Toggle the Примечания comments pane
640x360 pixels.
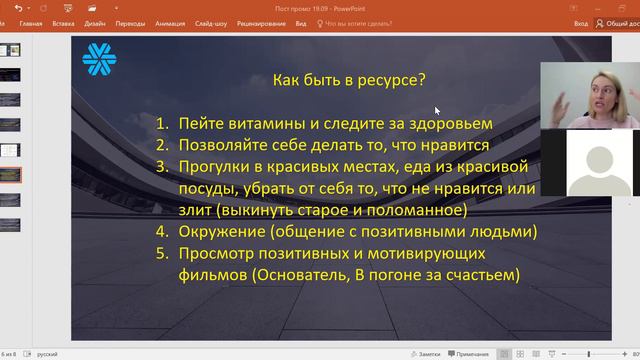click(468, 354)
